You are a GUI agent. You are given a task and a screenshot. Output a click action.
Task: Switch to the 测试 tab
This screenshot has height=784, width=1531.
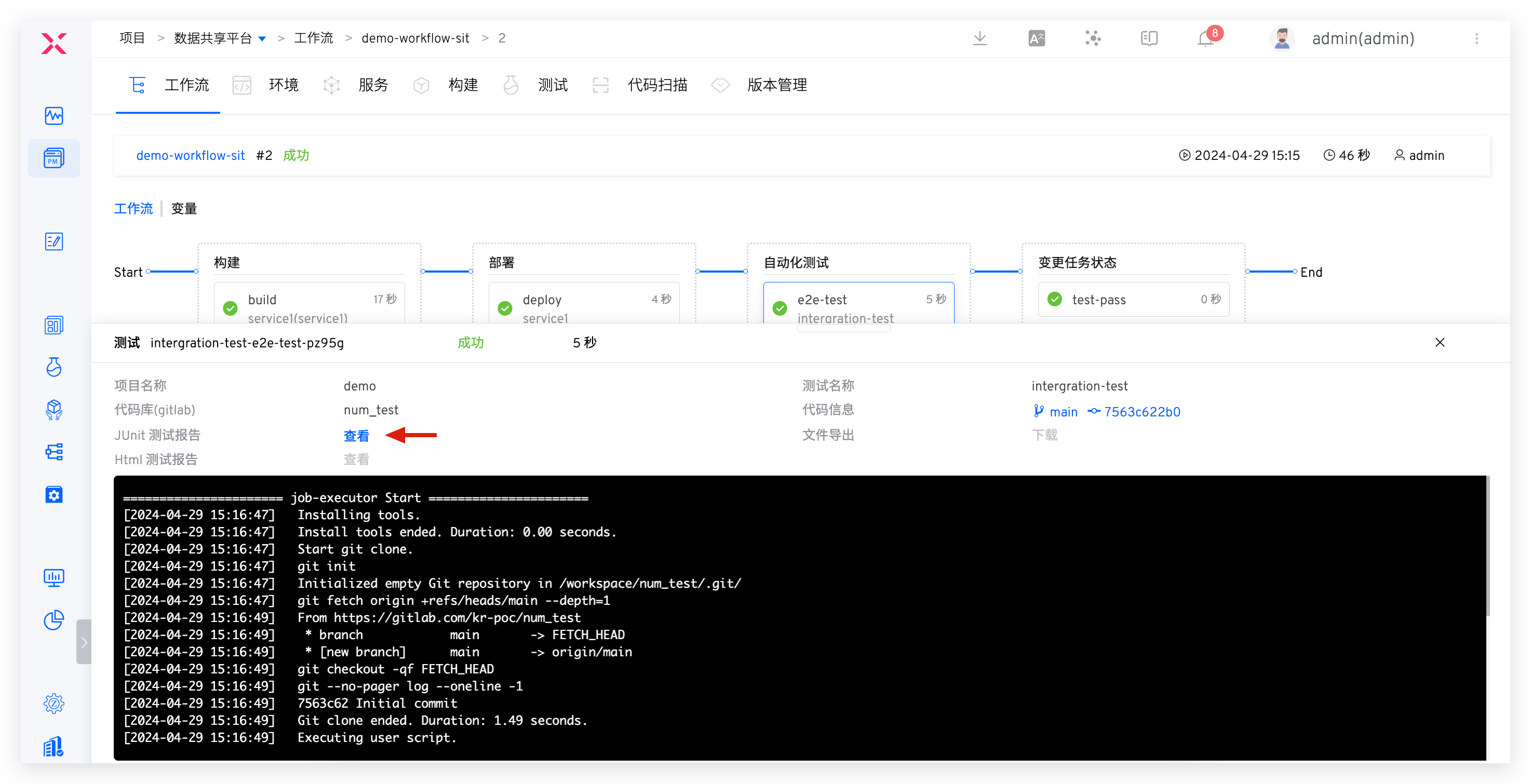coord(534,85)
